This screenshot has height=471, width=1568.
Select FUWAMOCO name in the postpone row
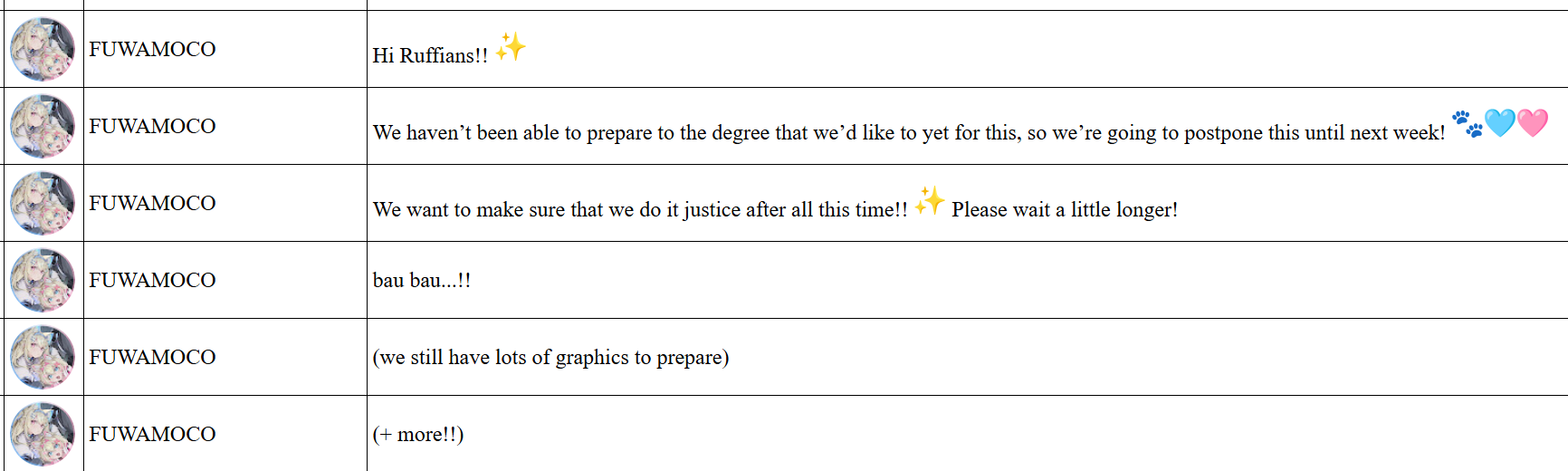(x=152, y=126)
